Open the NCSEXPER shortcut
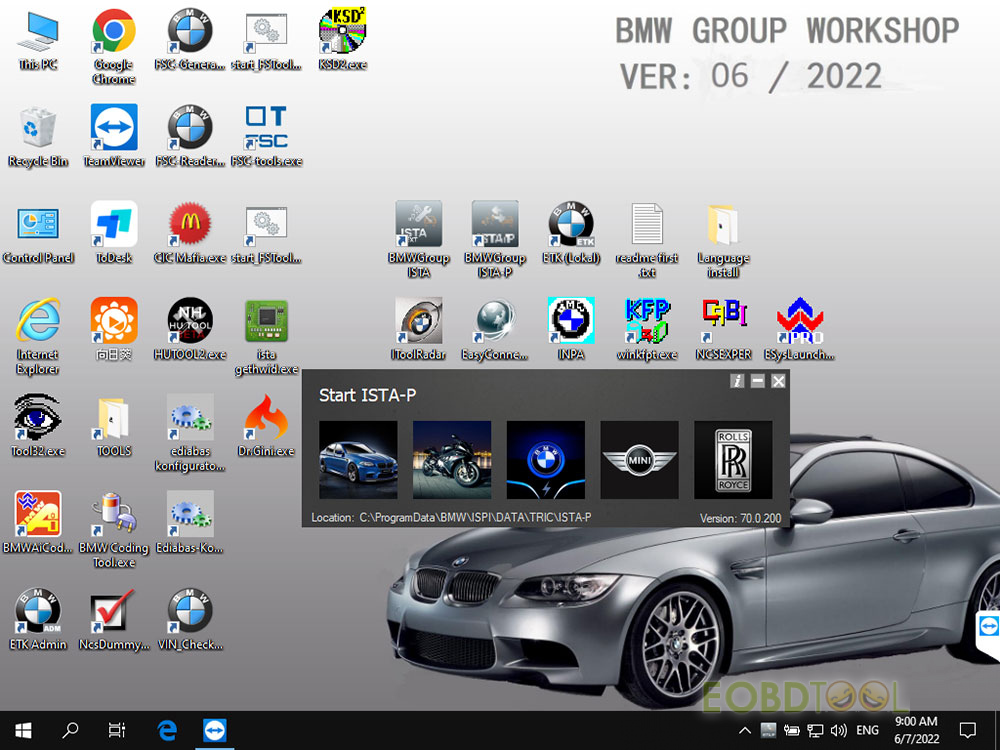 [723, 329]
